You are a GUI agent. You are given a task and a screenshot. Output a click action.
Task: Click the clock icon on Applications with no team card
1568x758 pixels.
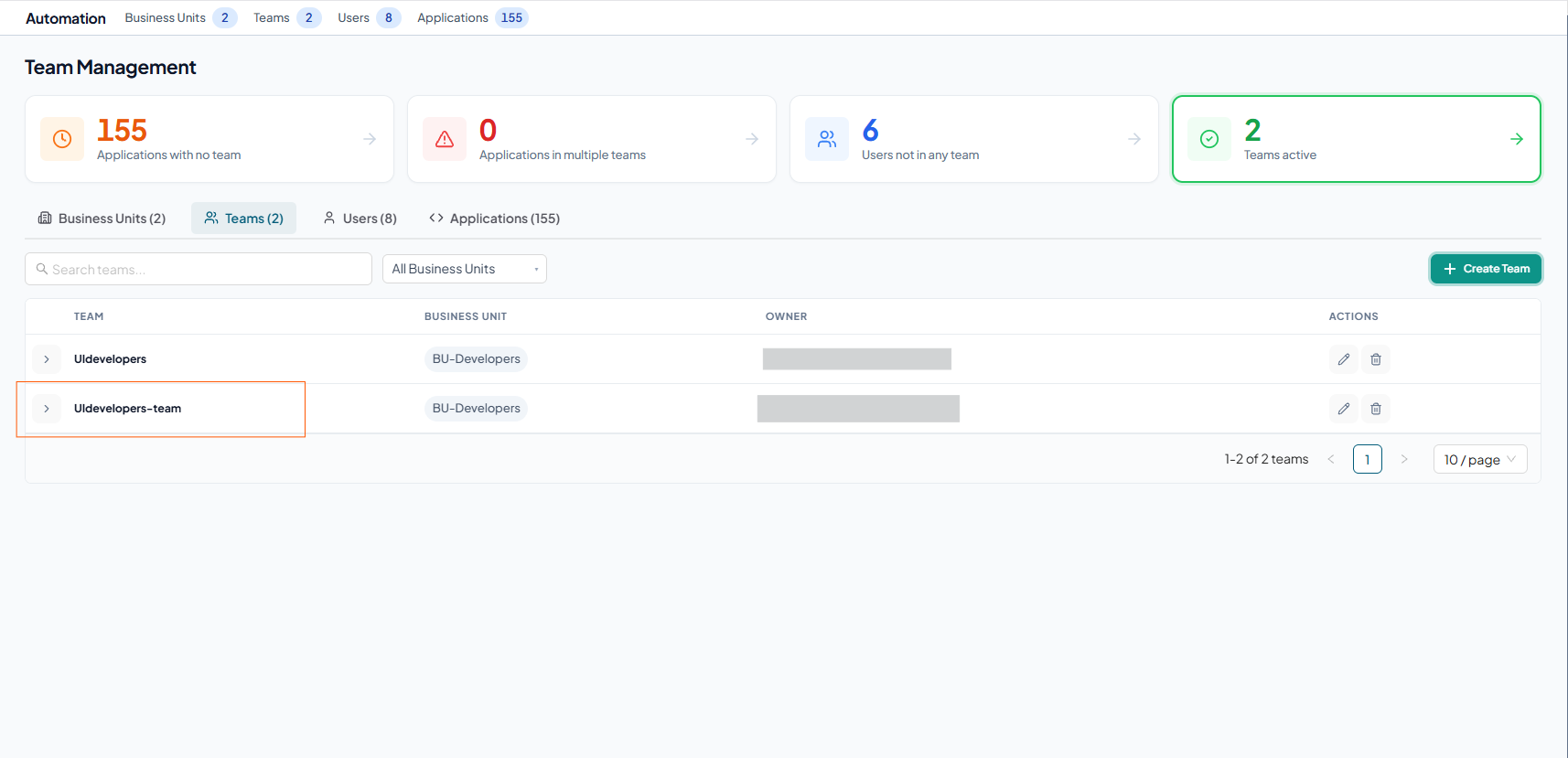(x=62, y=139)
